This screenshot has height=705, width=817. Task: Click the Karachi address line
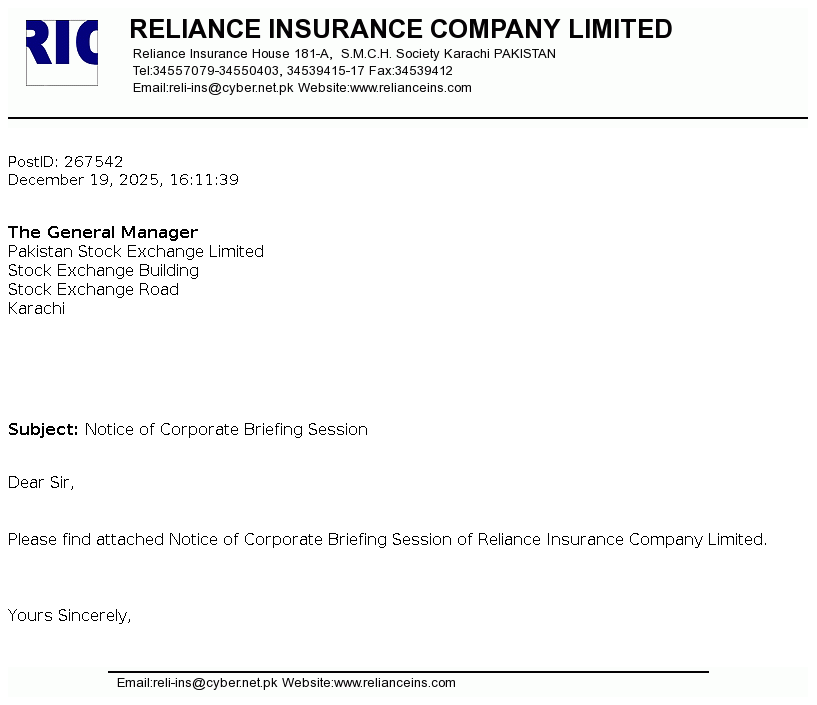[37, 309]
